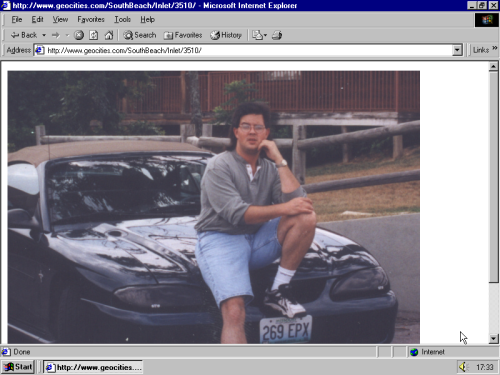Viewport: 500px width, 375px height.
Task: Click the scrollbar down arrow
Action: coord(494,339)
